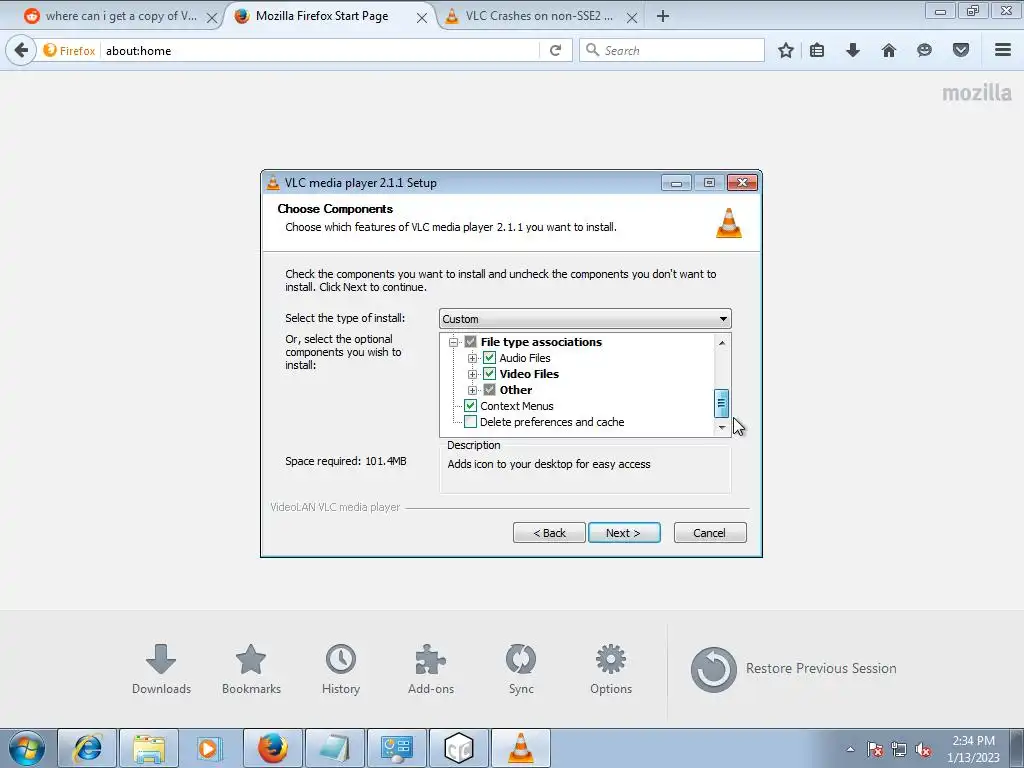This screenshot has height=768, width=1024.
Task: Click the Back button in VLC setup
Action: (x=549, y=533)
